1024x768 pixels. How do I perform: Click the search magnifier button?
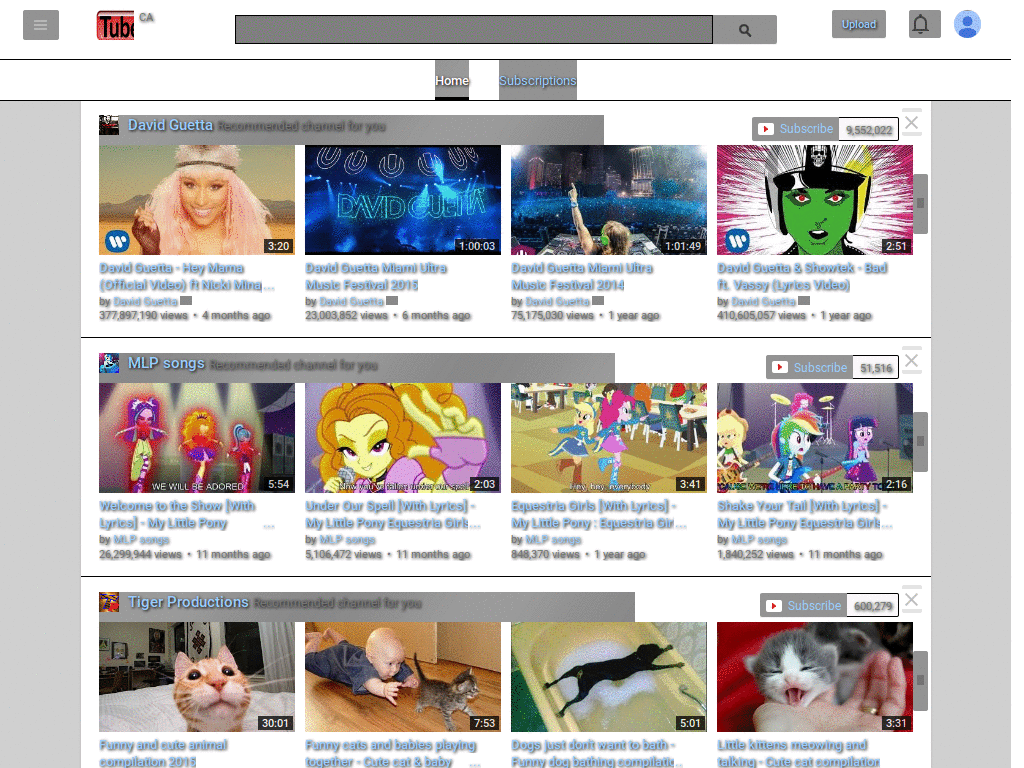point(744,30)
